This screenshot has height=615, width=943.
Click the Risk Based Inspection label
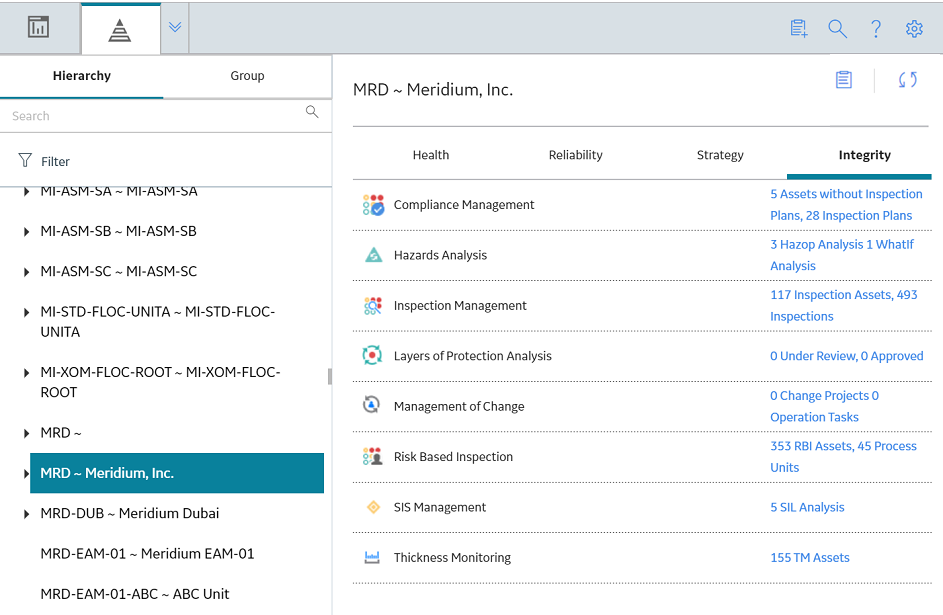point(453,457)
